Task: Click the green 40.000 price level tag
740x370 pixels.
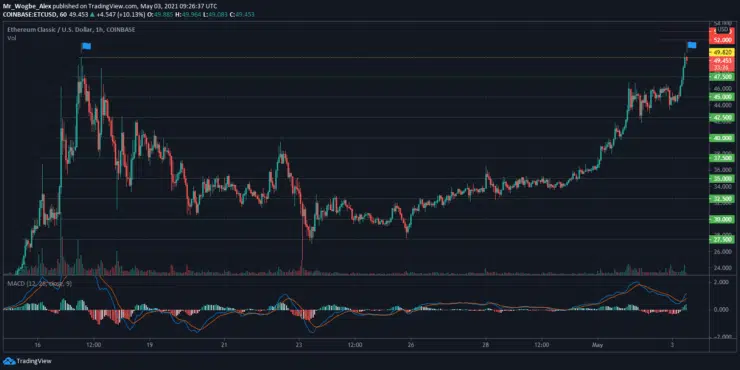Action: pos(721,138)
